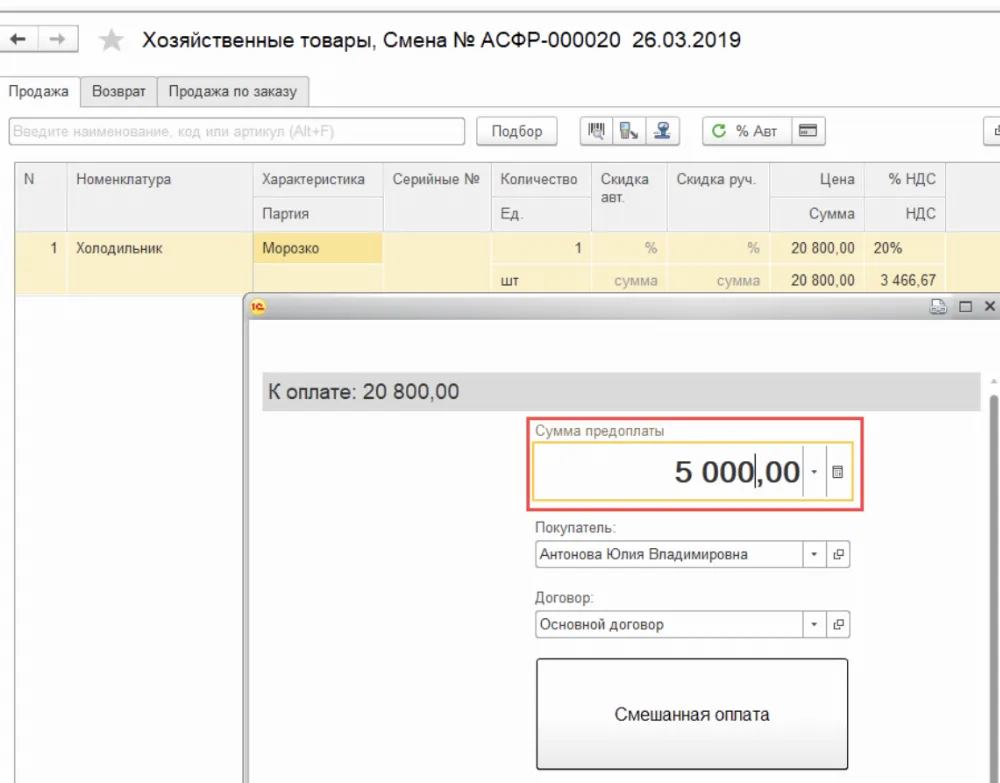
Task: Open the dropdown beside the 5 000,00 amount
Action: click(x=815, y=472)
